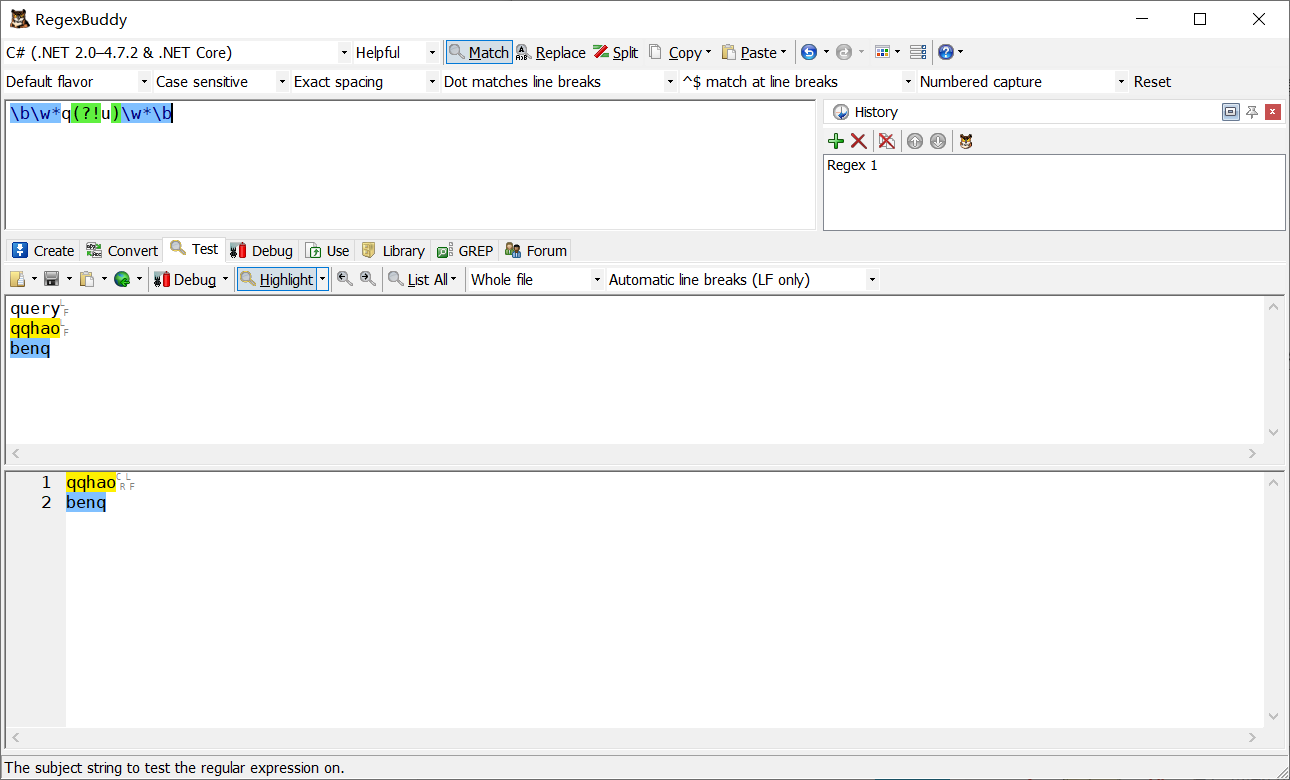Click the results pane's vertical scrollbar up arrow
Image resolution: width=1290 pixels, height=780 pixels.
(x=1273, y=482)
